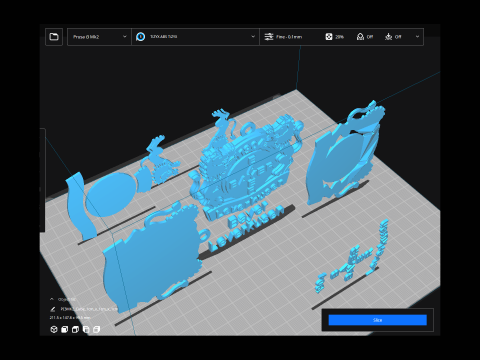This screenshot has width=480, height=360.
Task: Collapse the Object list chevron
Action: click(x=52, y=299)
